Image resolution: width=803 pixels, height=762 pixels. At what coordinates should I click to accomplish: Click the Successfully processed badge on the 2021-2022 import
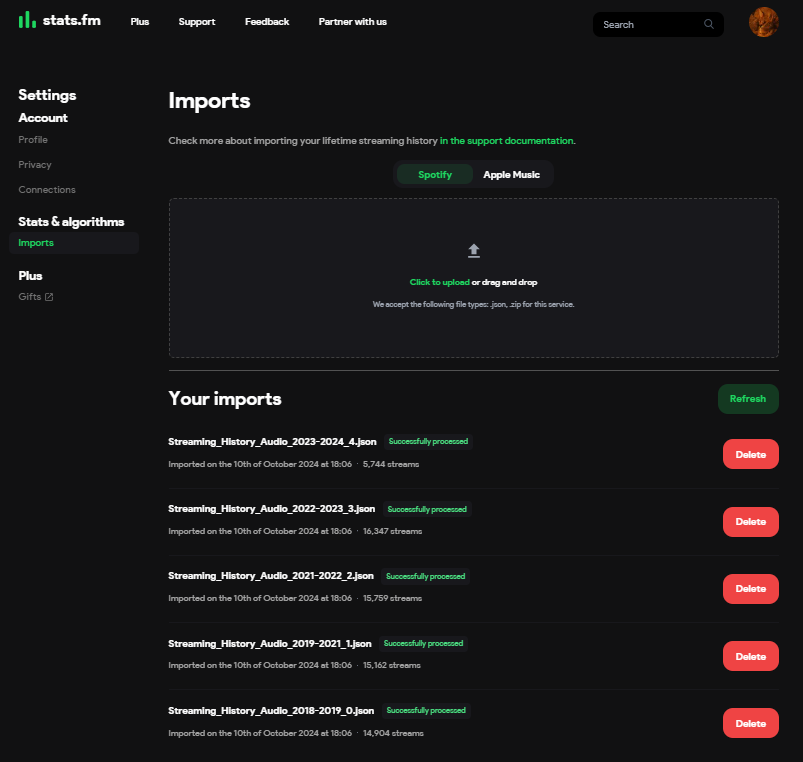point(427,576)
